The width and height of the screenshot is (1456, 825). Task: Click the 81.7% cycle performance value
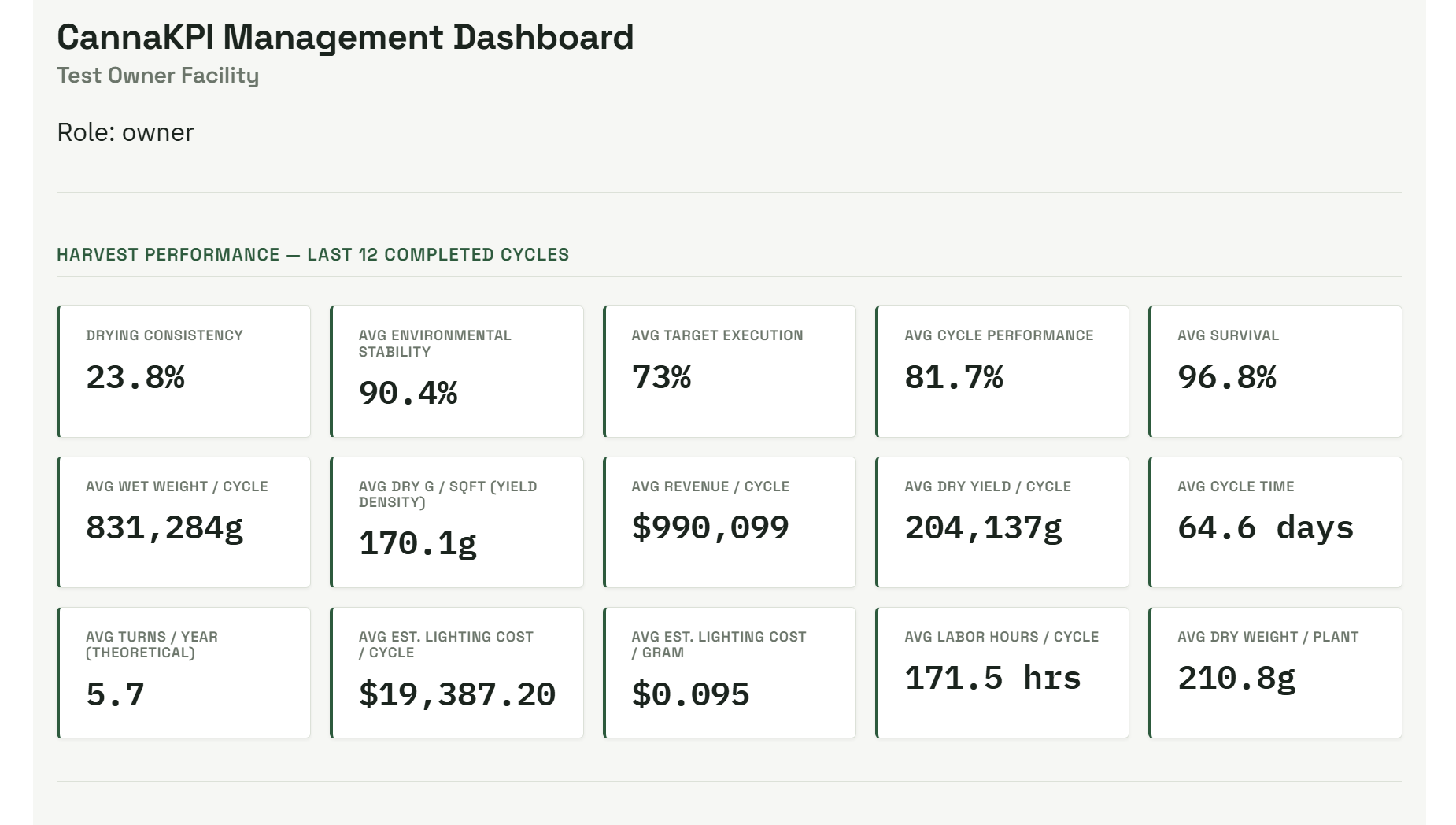click(954, 377)
